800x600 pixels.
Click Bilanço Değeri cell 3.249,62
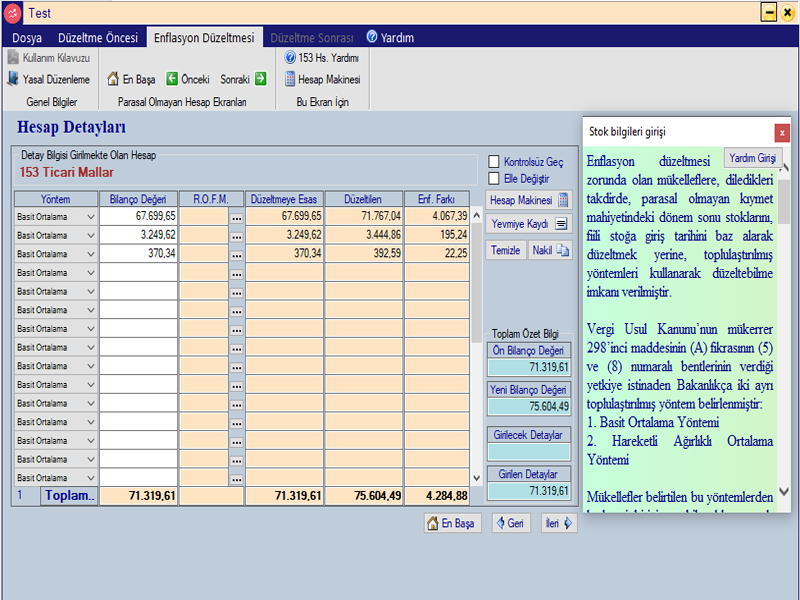point(138,235)
